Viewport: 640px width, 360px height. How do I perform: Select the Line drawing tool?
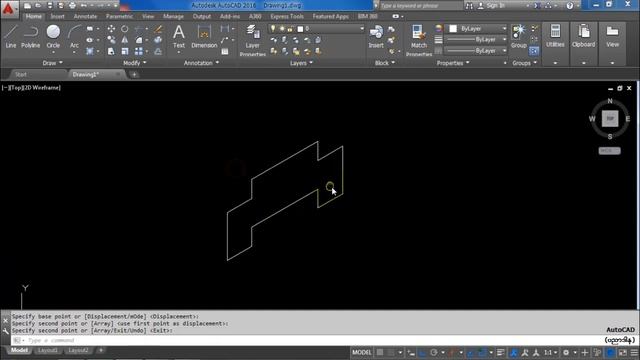coord(11,36)
